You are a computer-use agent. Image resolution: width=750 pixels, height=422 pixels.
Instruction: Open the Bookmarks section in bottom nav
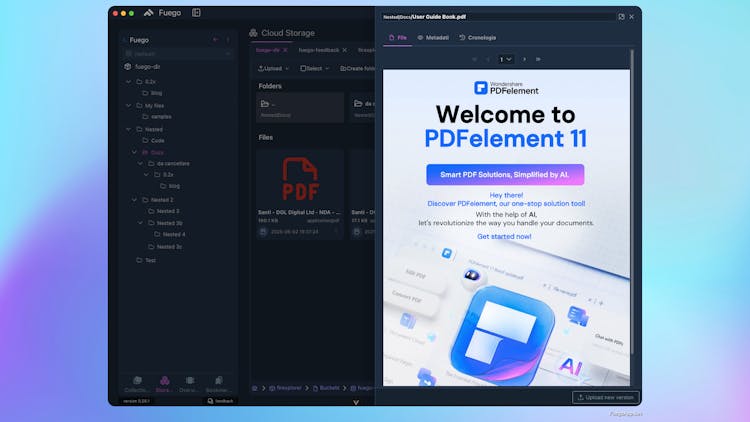[218, 384]
